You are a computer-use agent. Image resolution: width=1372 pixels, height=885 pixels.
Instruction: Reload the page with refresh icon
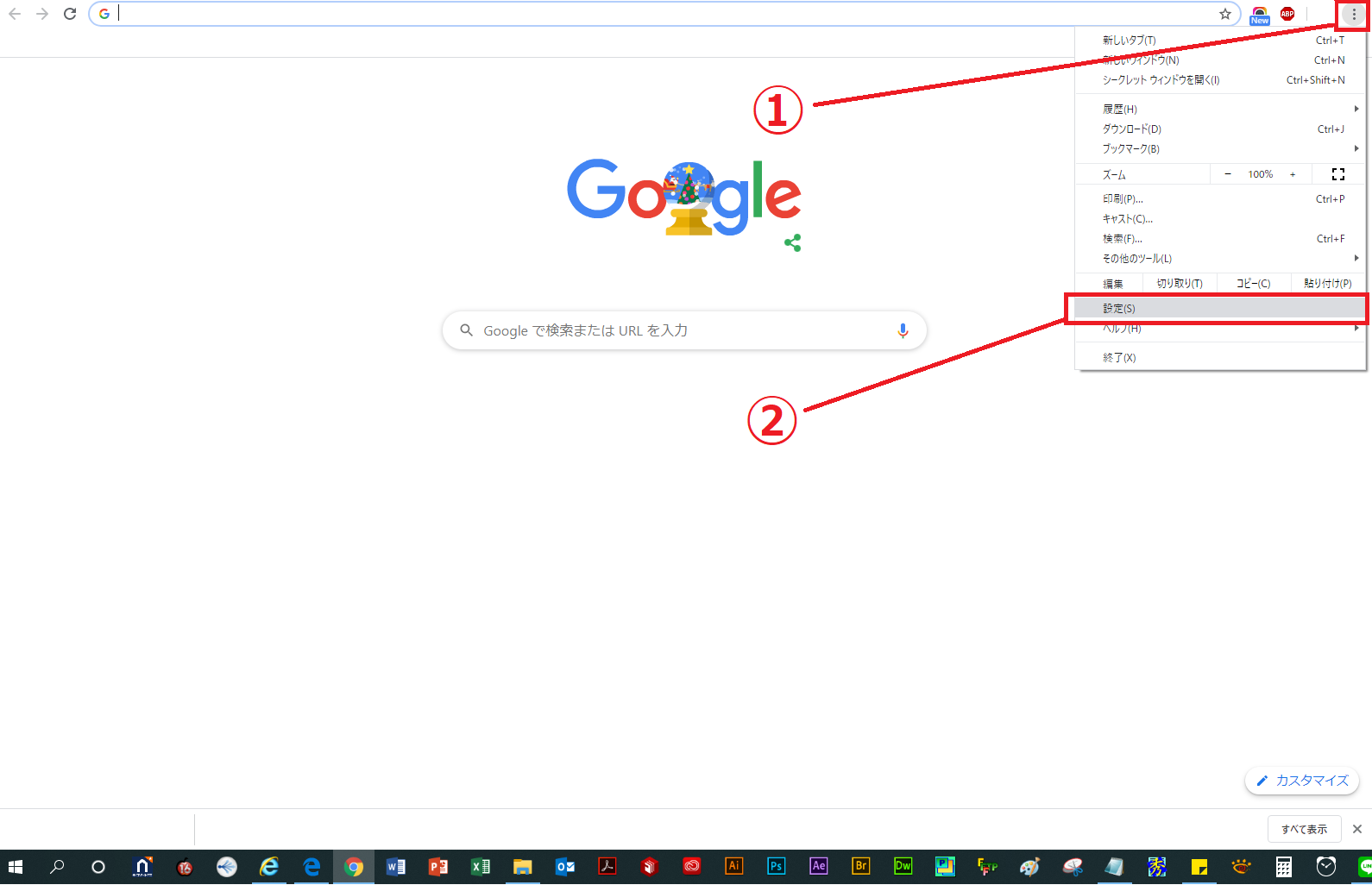point(70,14)
